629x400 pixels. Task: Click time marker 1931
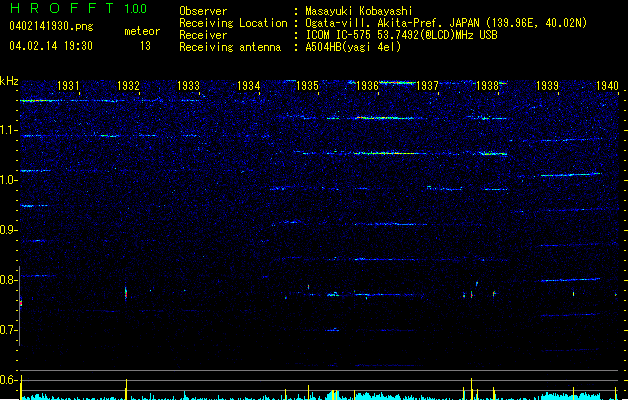pyautogui.click(x=68, y=86)
